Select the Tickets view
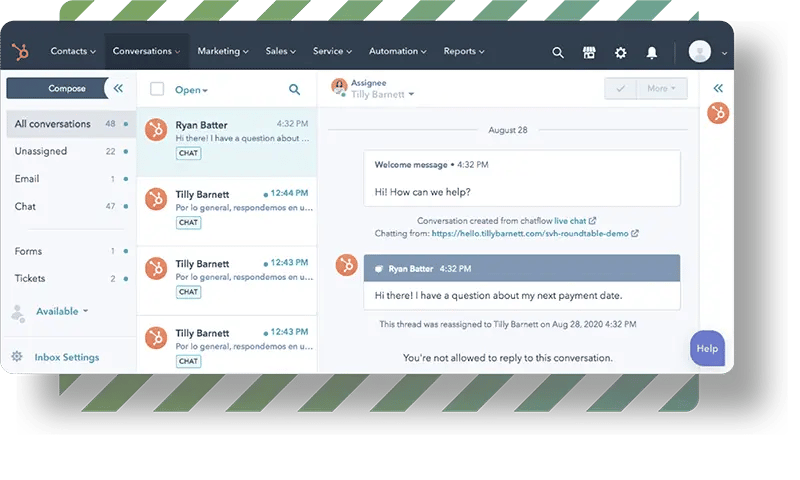800x480 pixels. click(71, 279)
